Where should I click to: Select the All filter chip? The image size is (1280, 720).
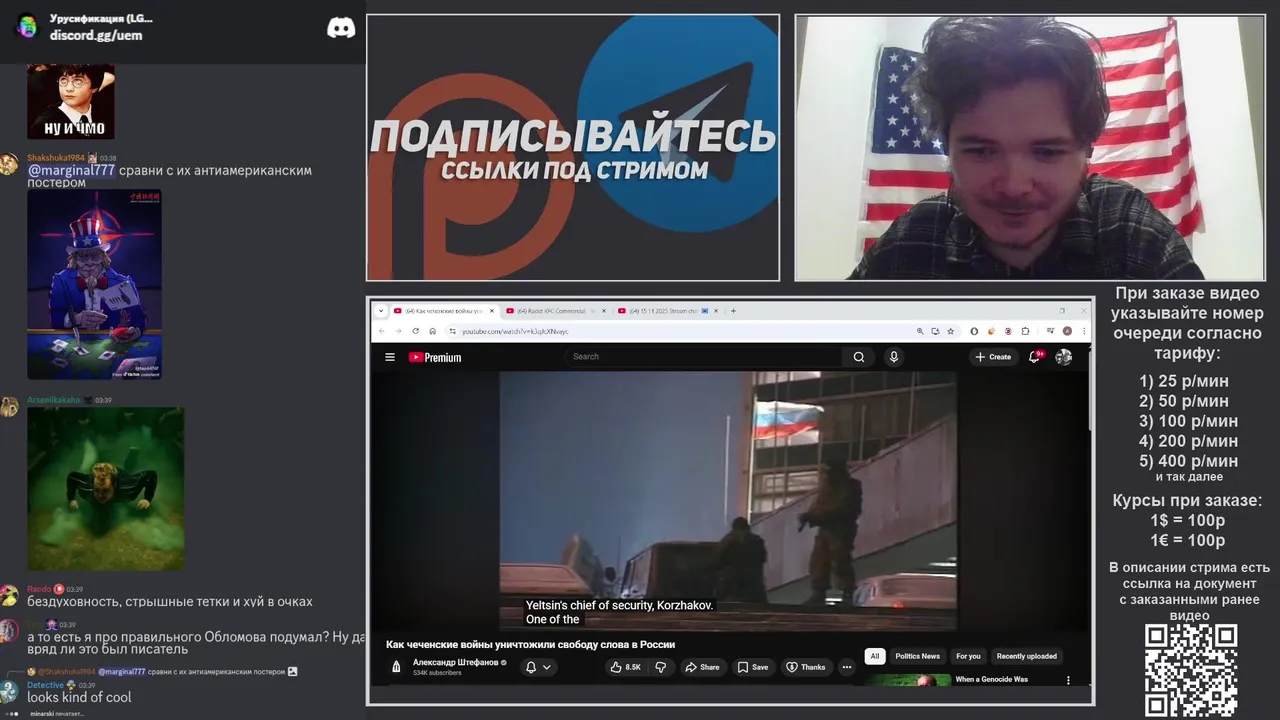pos(875,656)
